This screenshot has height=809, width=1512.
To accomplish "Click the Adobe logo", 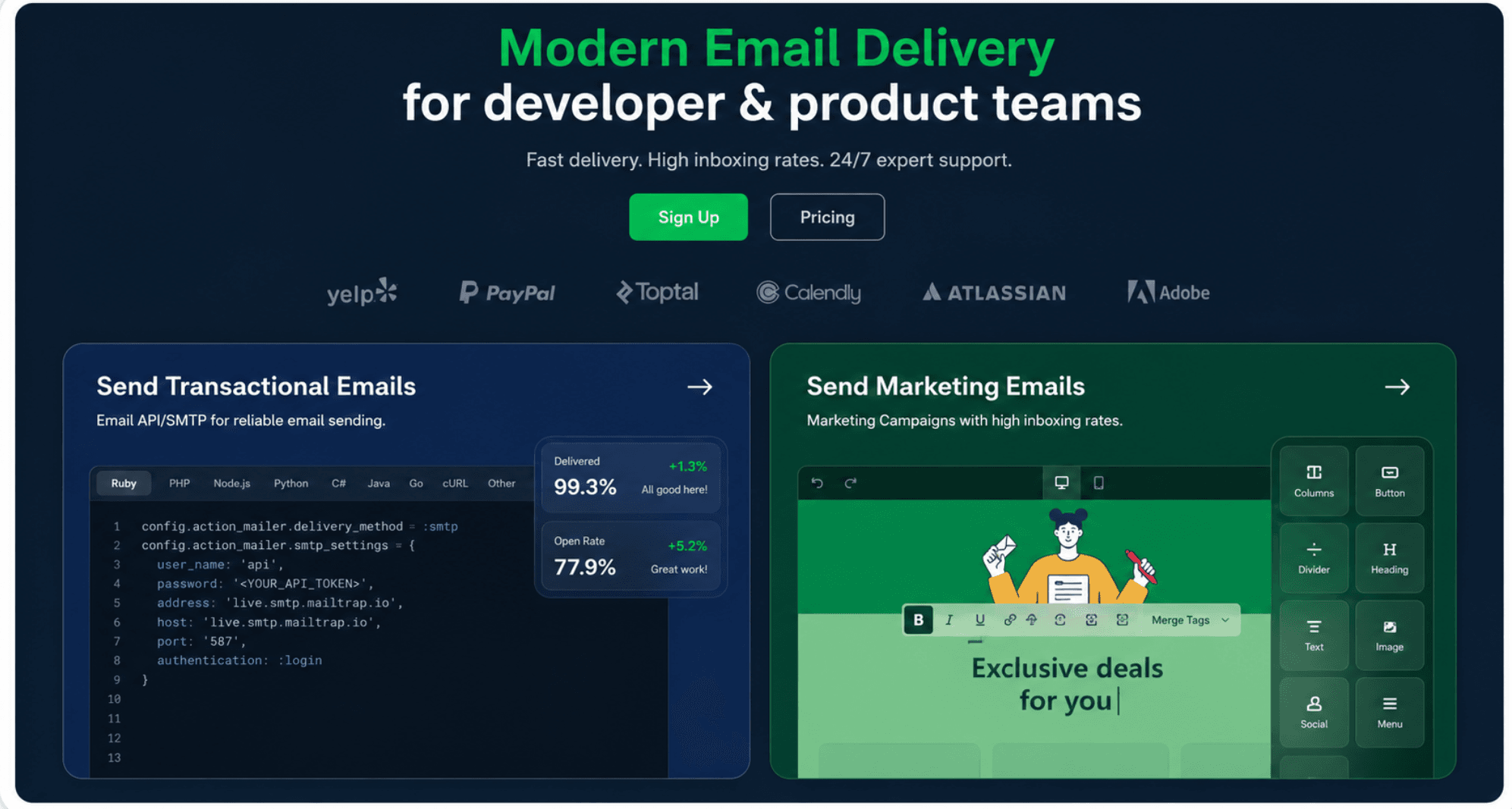I will coord(1168,293).
